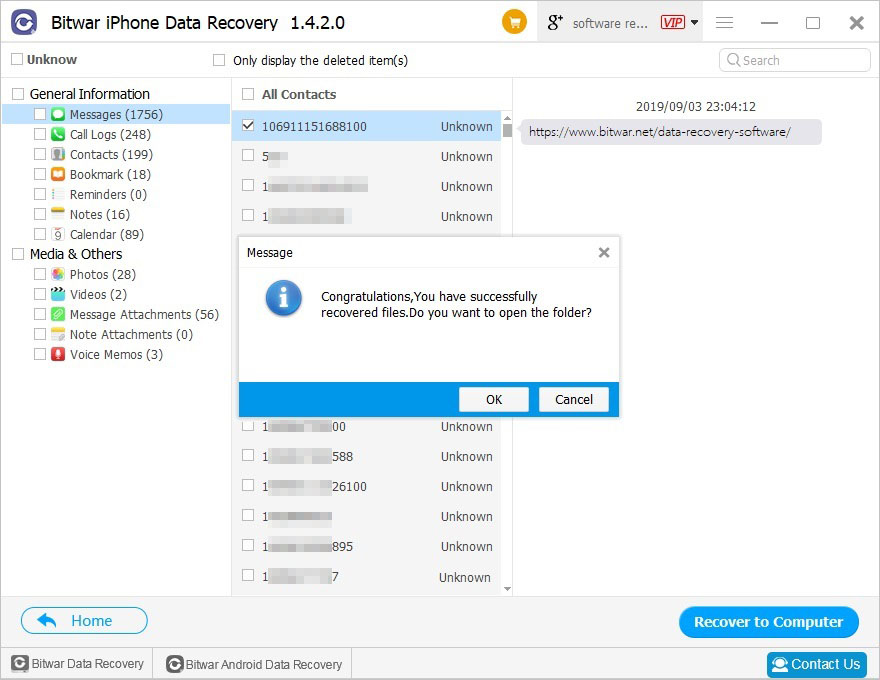
Task: Click the search magnifier icon
Action: (733, 59)
